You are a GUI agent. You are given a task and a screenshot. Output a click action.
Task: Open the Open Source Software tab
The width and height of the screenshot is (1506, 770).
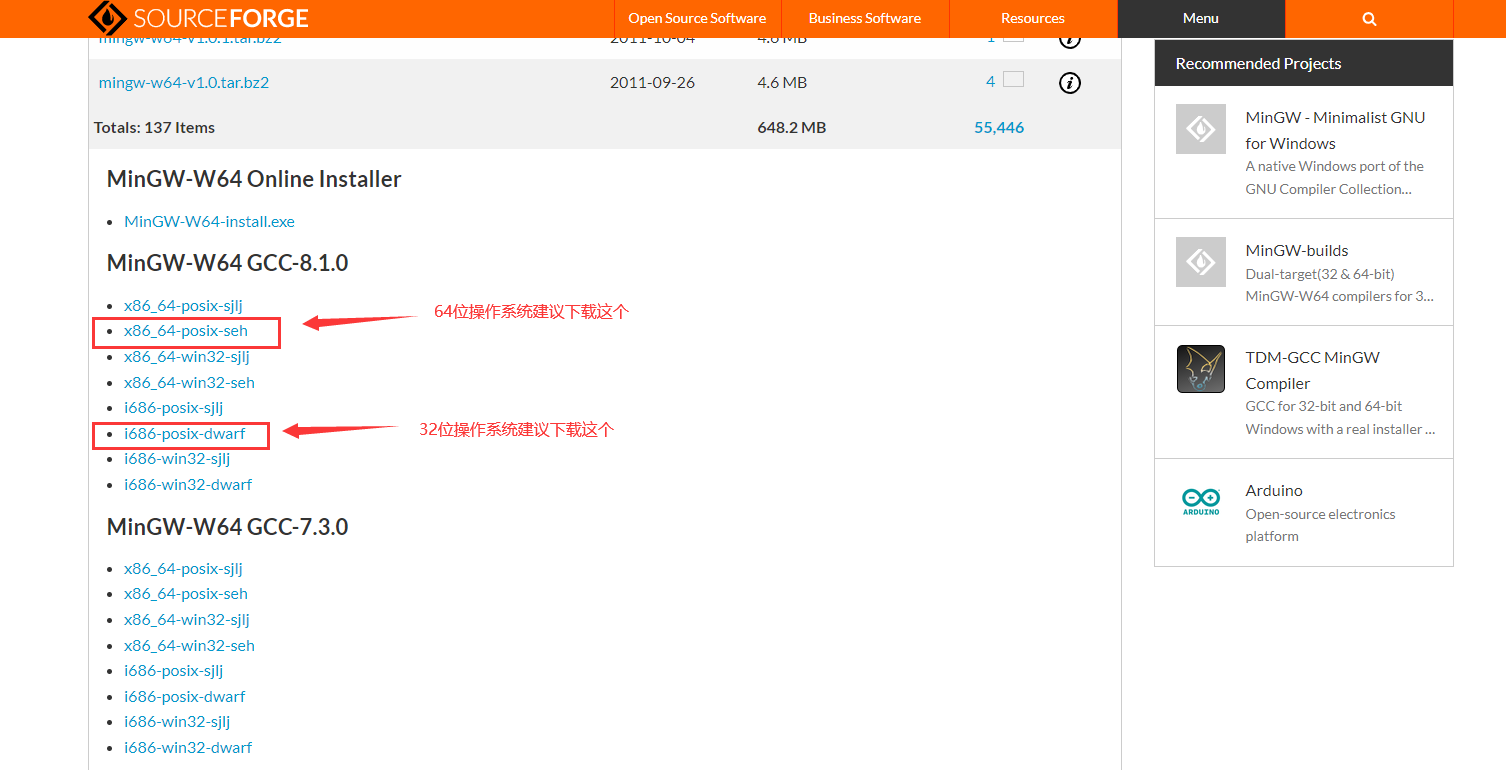pyautogui.click(x=696, y=18)
